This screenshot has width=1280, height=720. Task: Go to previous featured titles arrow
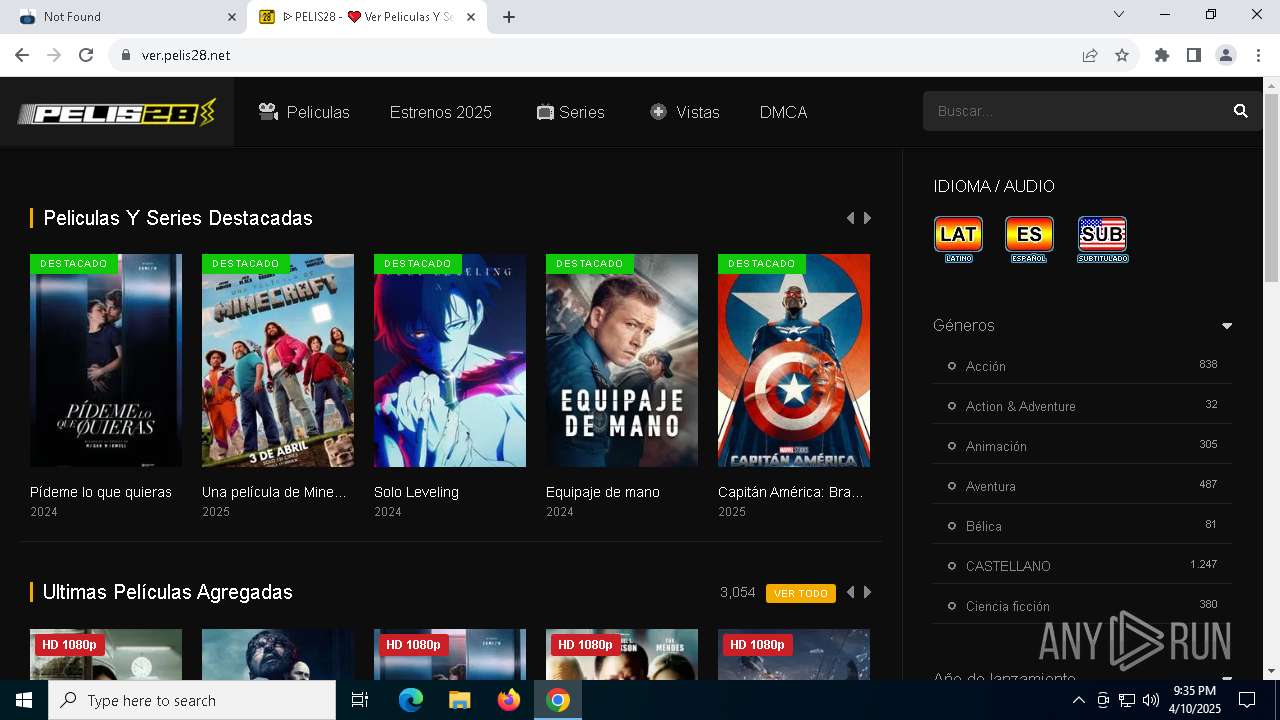click(850, 218)
